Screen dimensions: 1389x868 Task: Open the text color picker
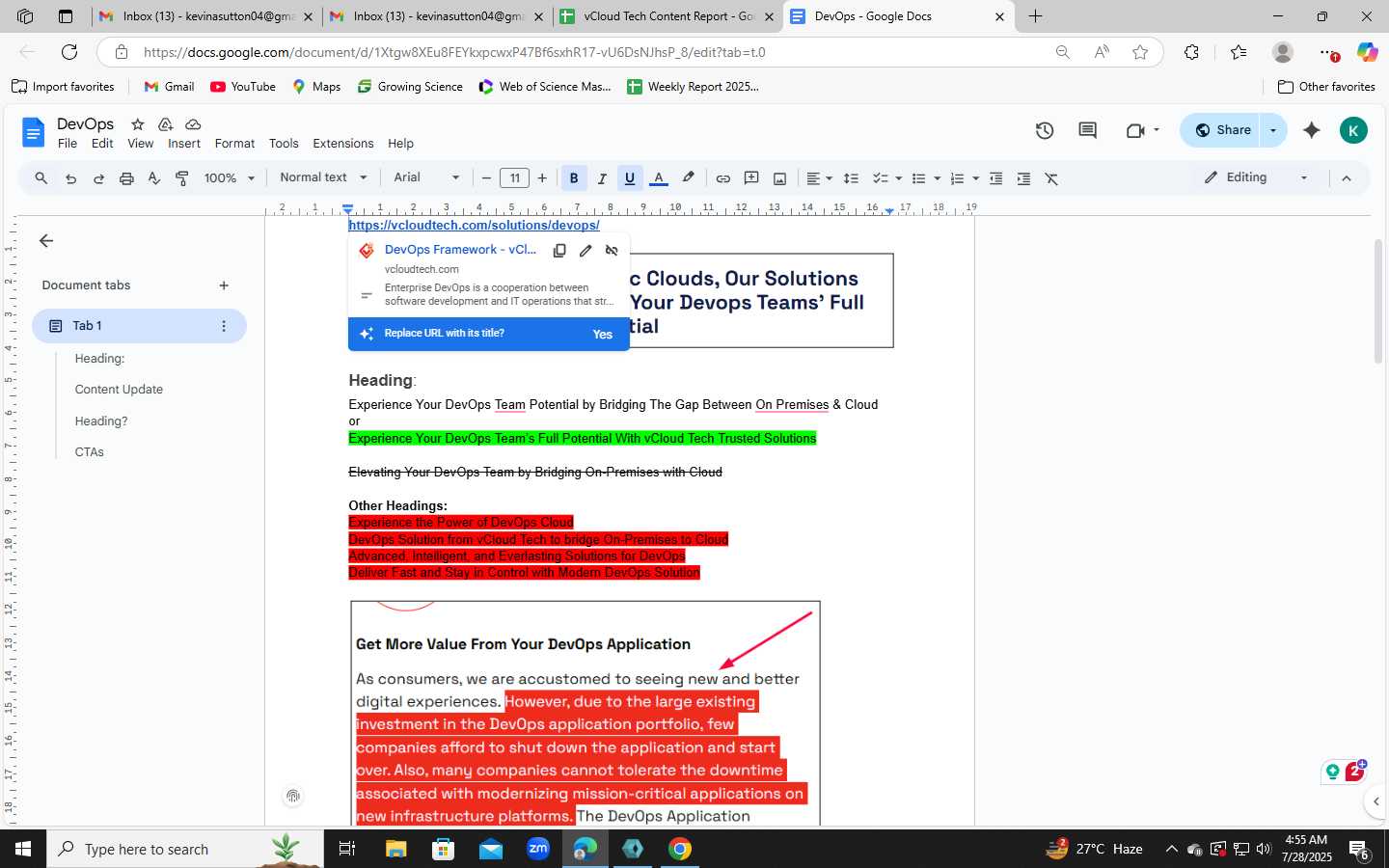click(659, 178)
